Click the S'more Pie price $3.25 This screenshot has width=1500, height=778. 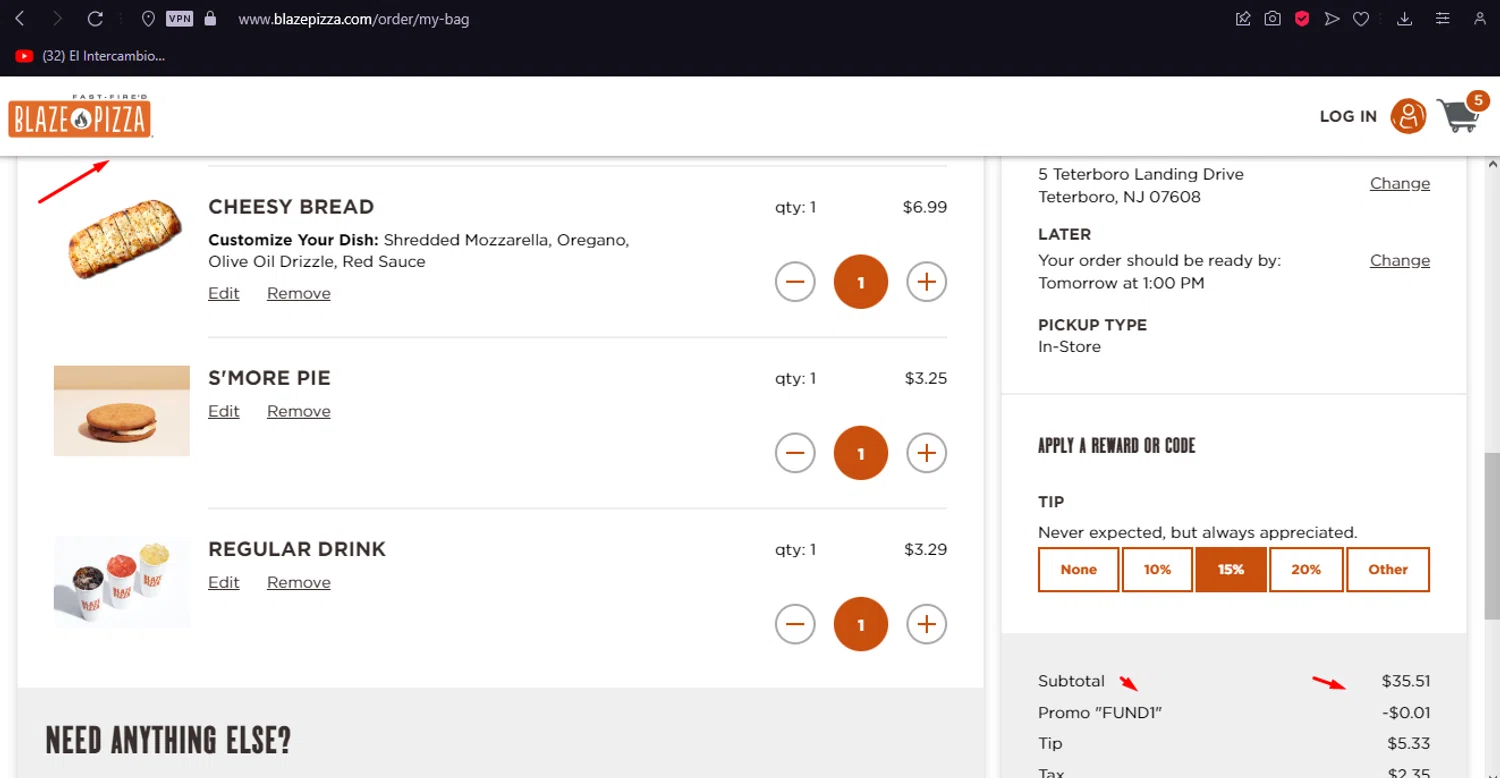point(926,378)
